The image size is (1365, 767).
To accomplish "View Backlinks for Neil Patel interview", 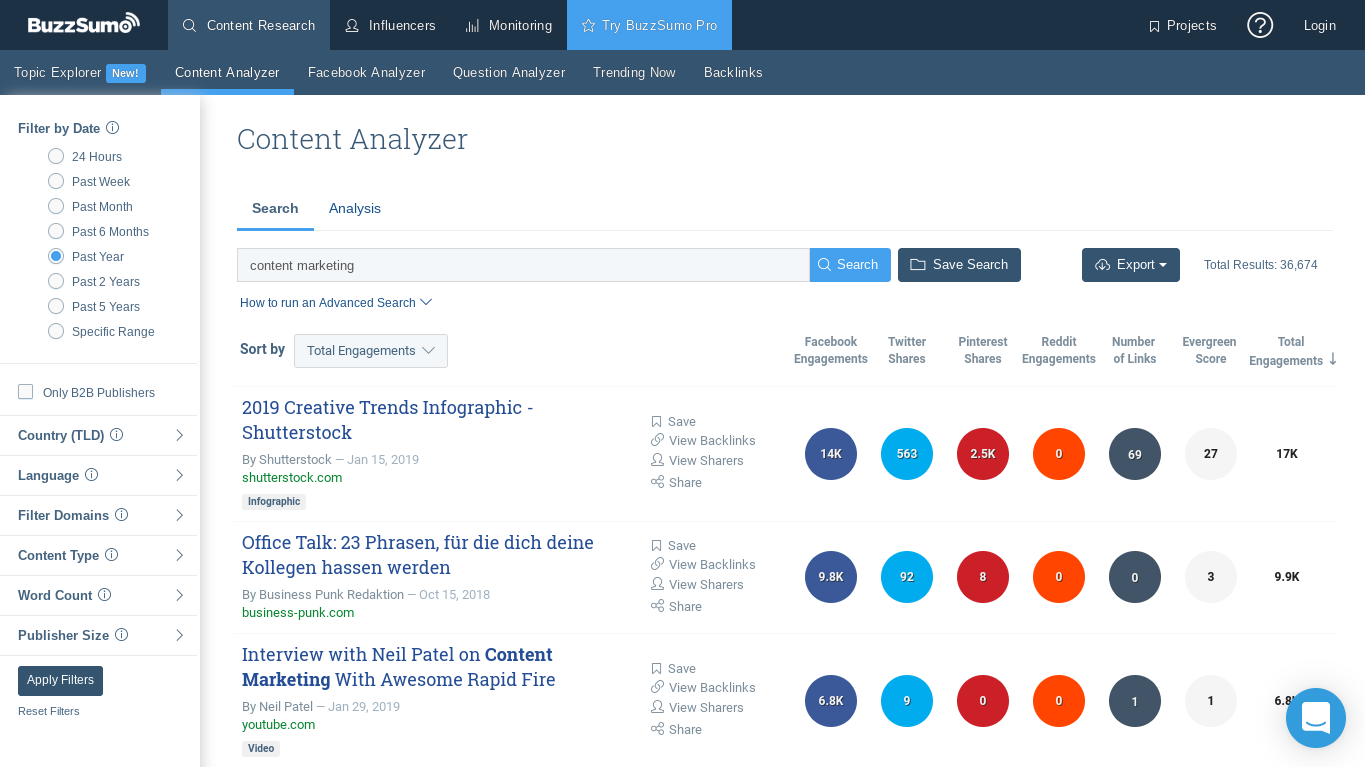I will click(x=703, y=688).
